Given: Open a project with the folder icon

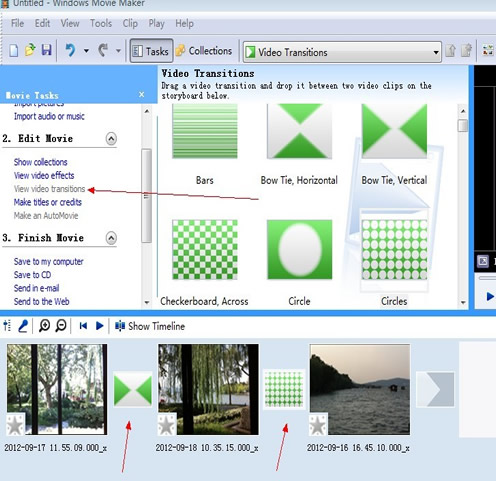Looking at the screenshot, I should click(30, 50).
